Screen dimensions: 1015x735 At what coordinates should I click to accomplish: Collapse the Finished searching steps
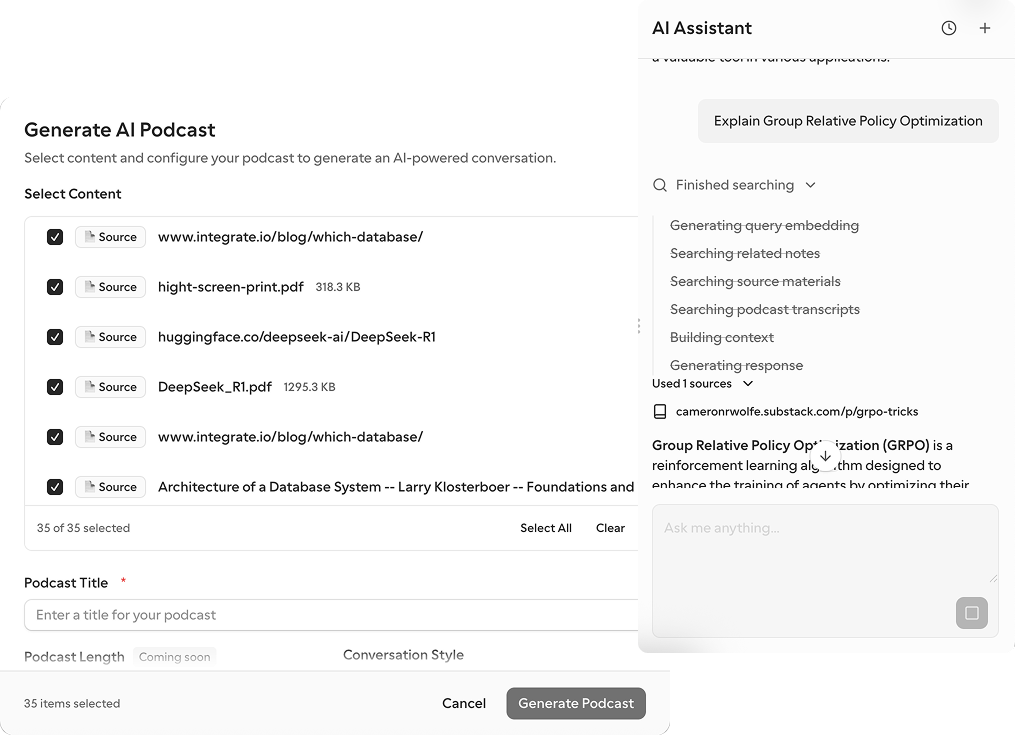tap(810, 185)
